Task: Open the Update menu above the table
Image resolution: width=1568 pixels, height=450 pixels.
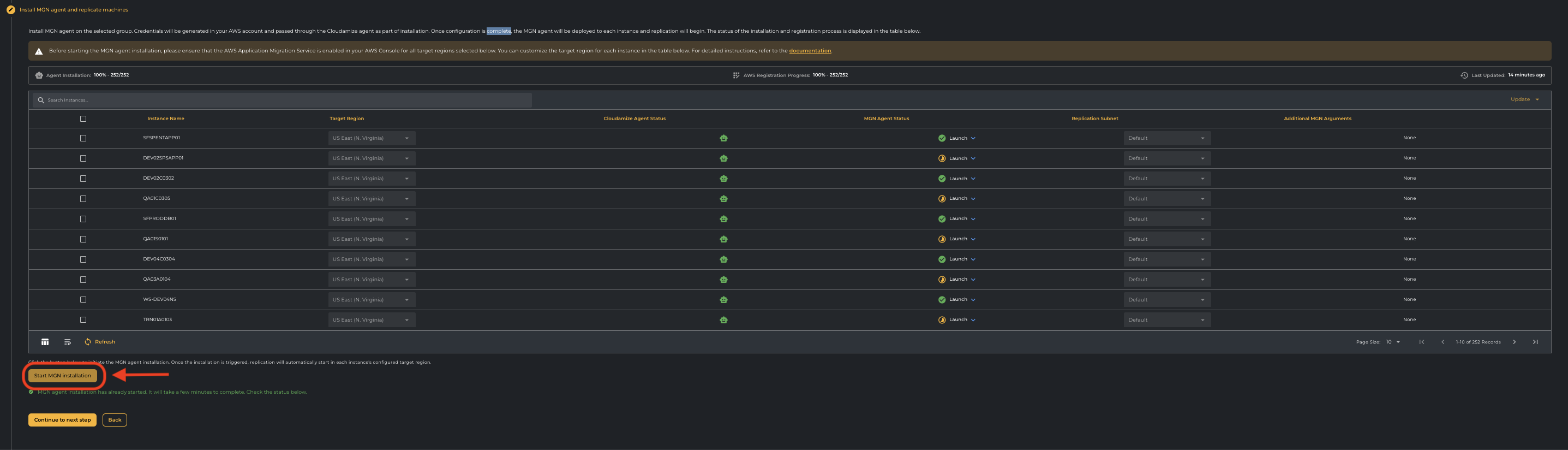Action: tap(1524, 99)
